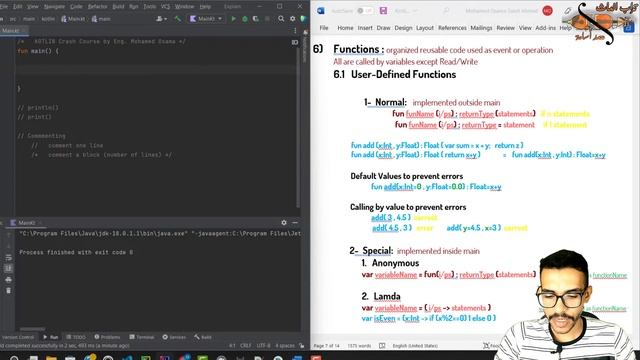
Task: Toggle AutoSave switch in Word
Action: click(364, 11)
